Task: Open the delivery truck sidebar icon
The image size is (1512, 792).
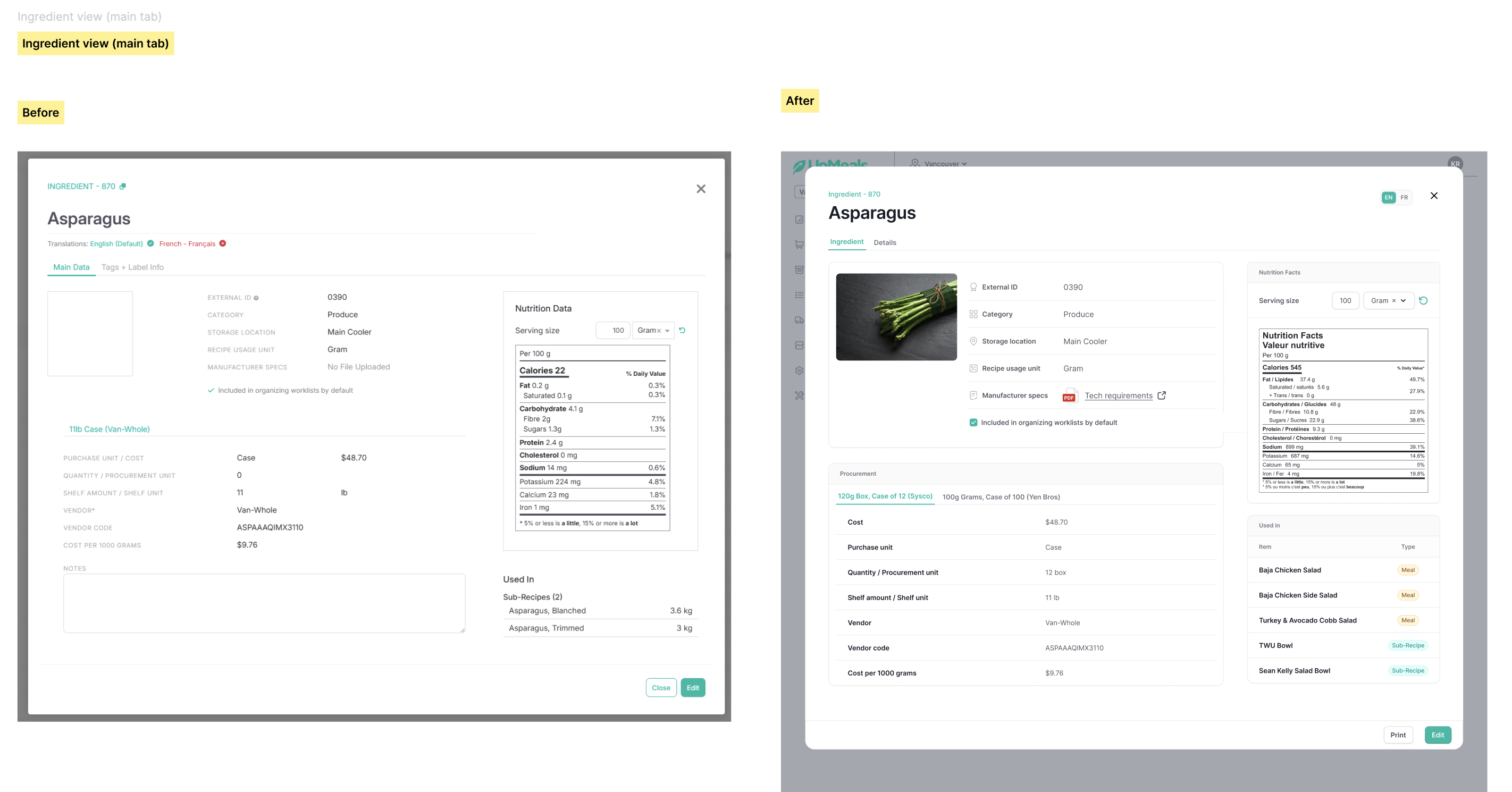Action: coord(799,321)
